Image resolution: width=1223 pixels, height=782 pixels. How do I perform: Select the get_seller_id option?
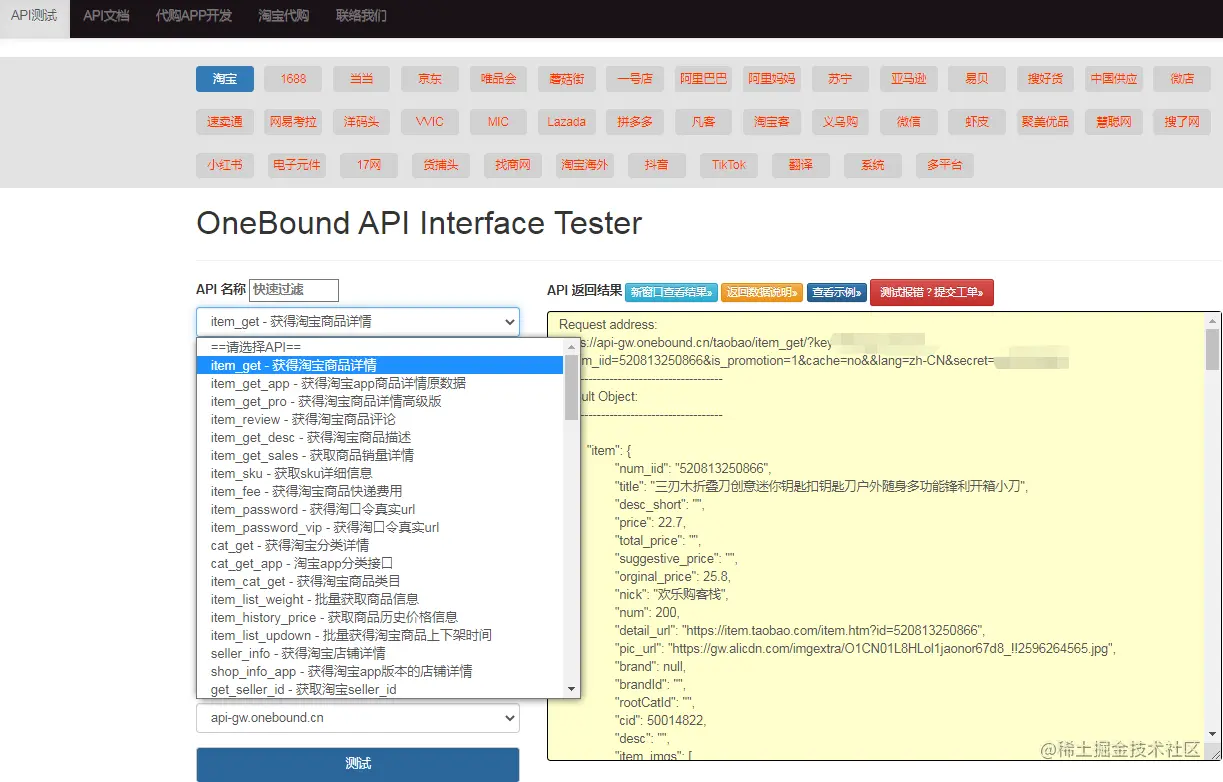(380, 689)
